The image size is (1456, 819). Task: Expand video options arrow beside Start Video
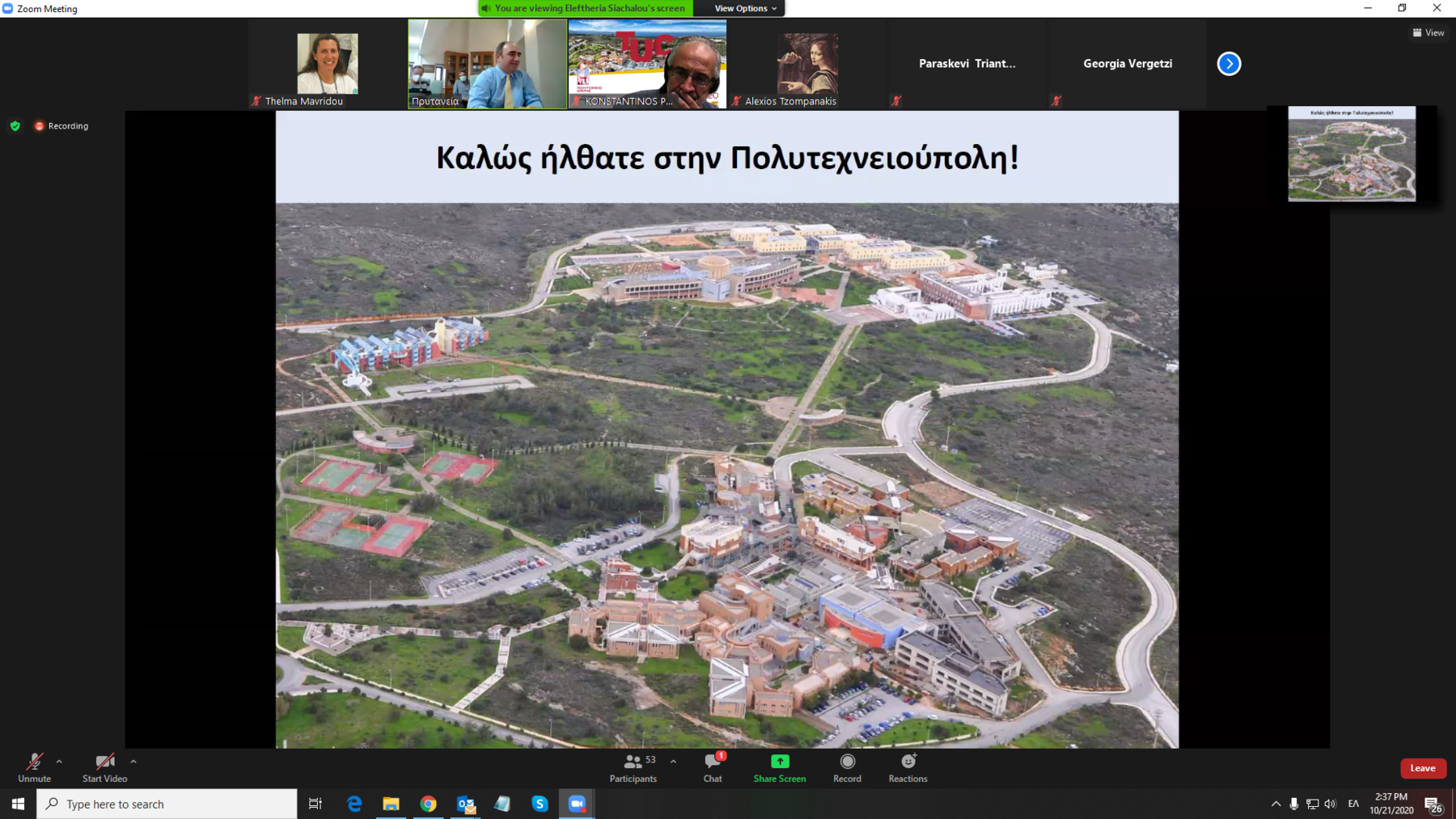tap(133, 762)
